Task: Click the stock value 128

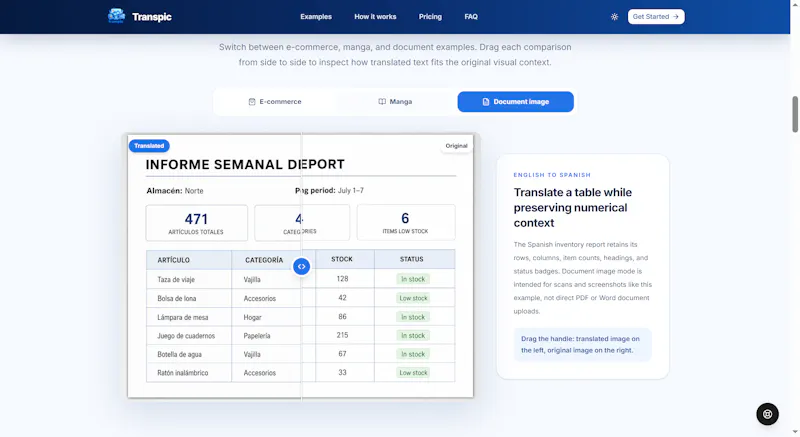Action: (342, 279)
